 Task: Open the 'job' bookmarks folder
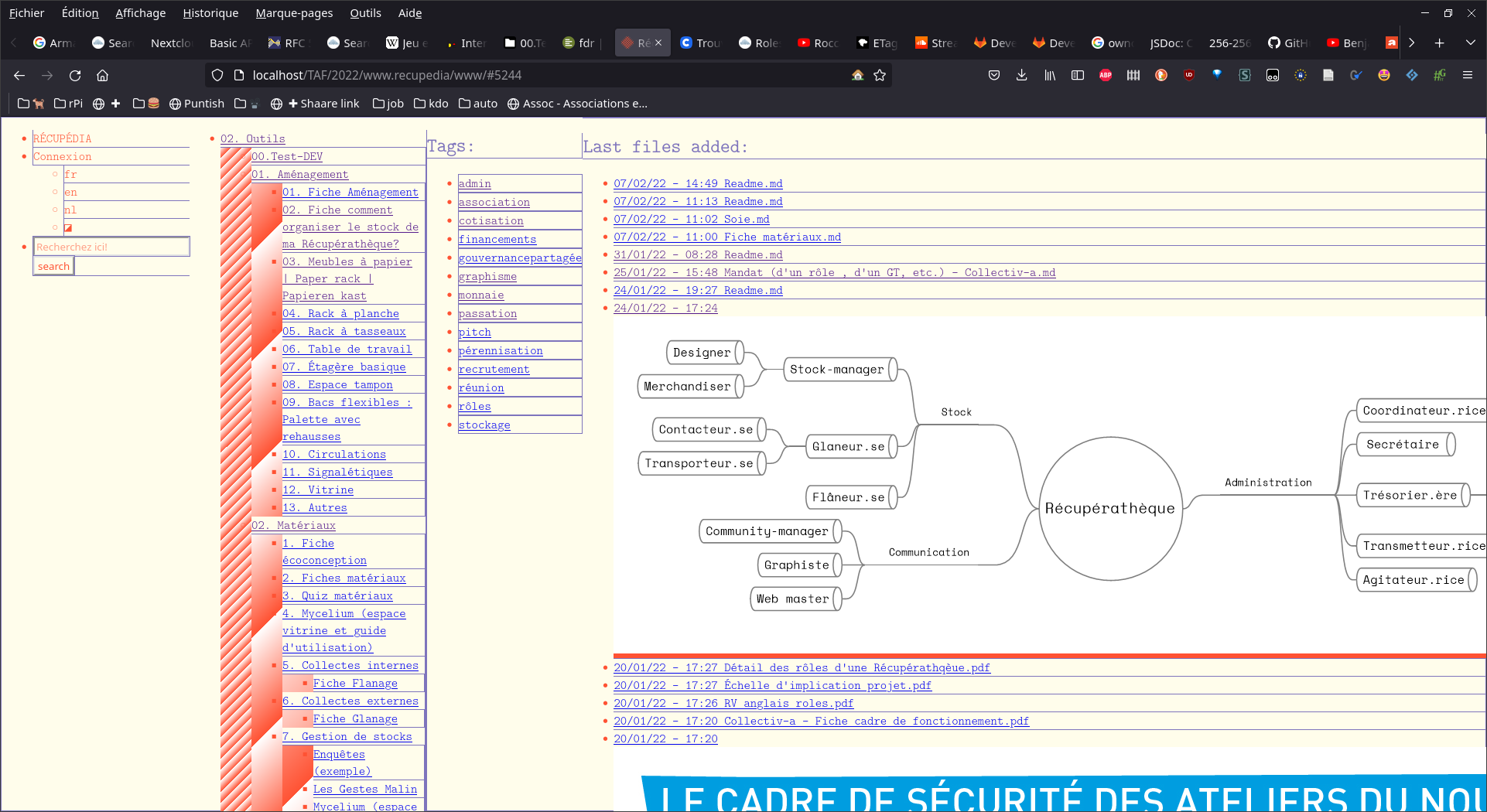coord(388,104)
